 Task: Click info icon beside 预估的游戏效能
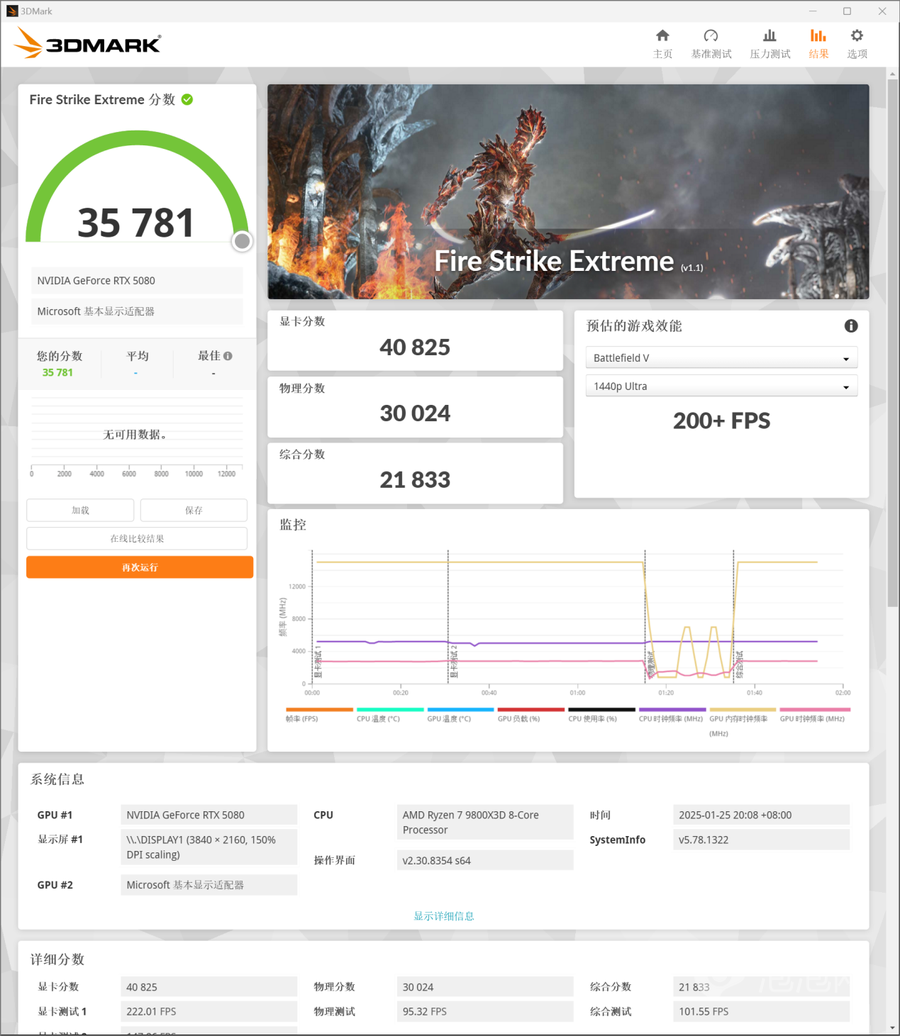(x=851, y=326)
